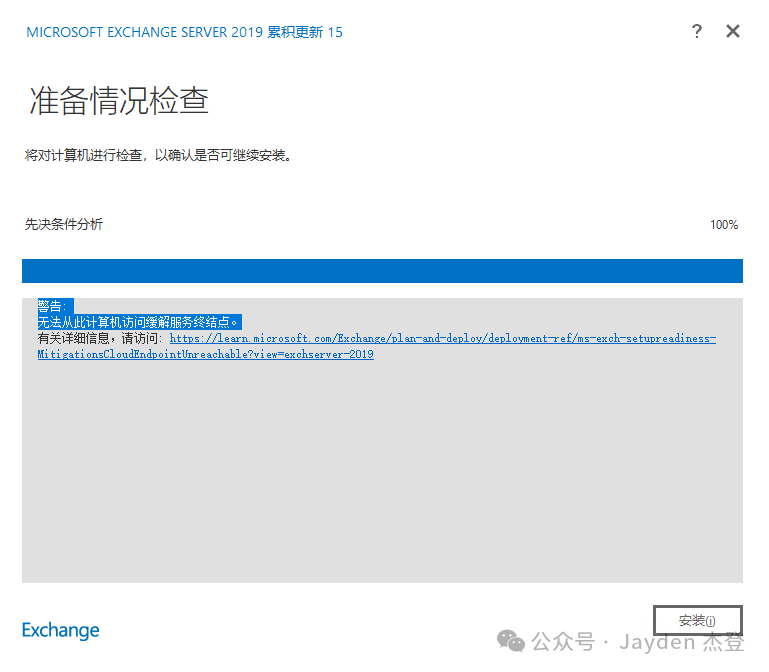
Task: Click the 准备情况检查 page heading
Action: point(118,102)
